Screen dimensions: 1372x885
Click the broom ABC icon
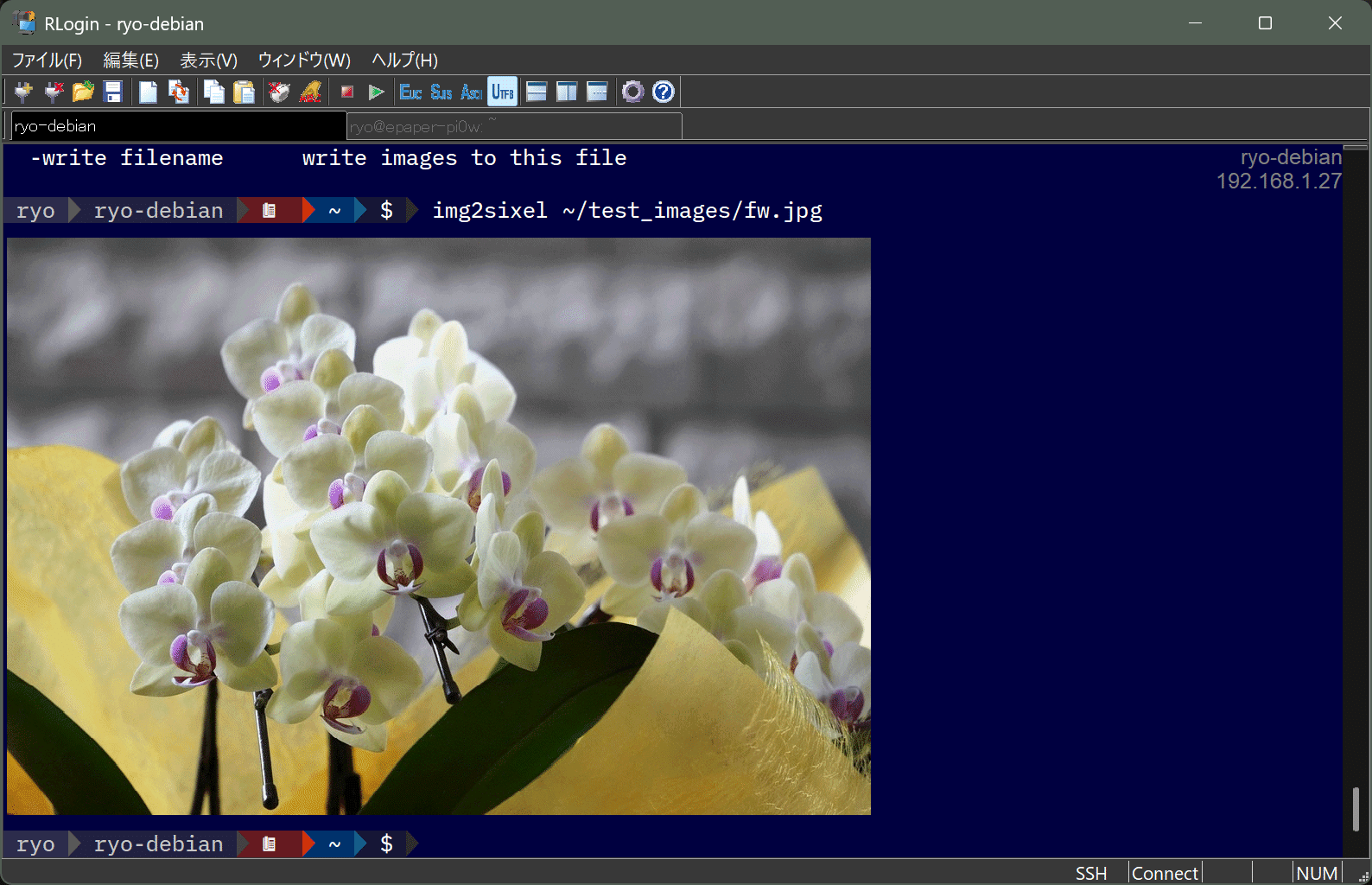(310, 92)
